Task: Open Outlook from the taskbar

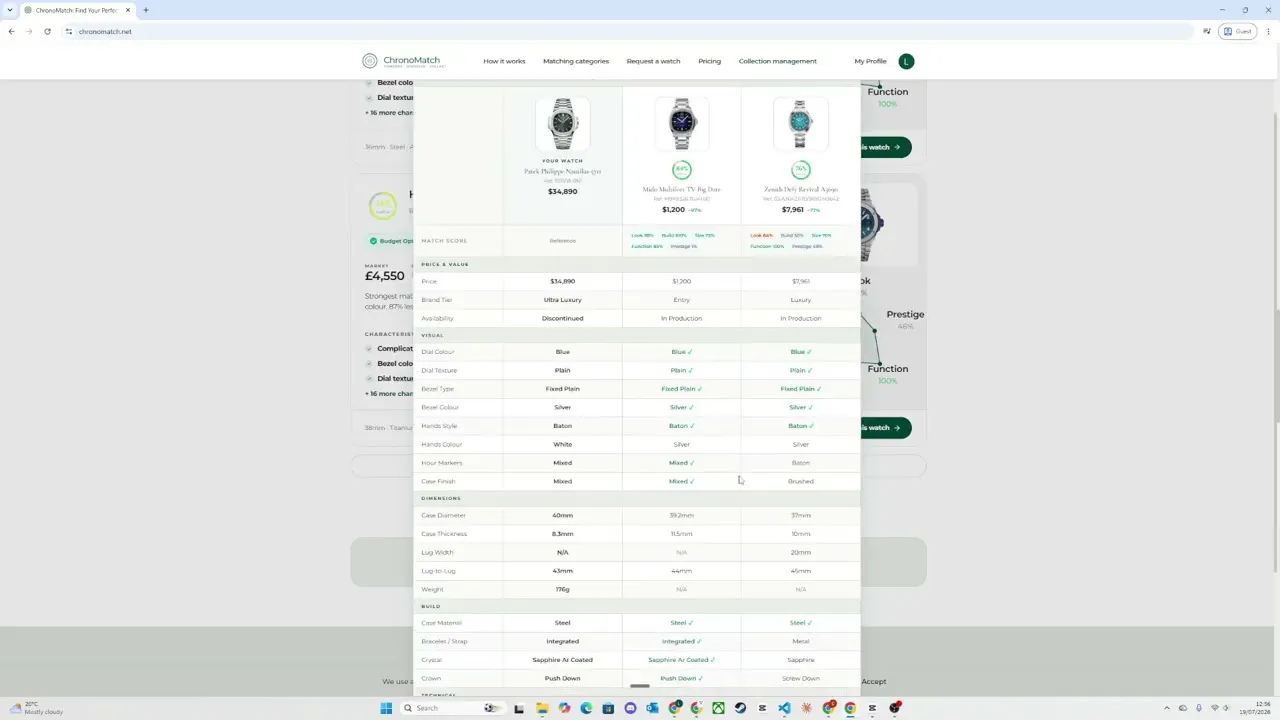Action: [652, 708]
